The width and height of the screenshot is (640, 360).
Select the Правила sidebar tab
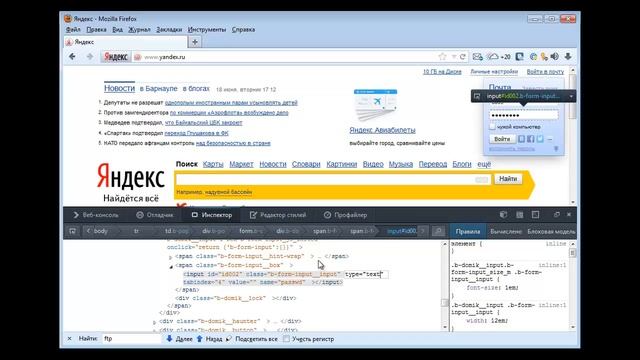[x=468, y=231]
